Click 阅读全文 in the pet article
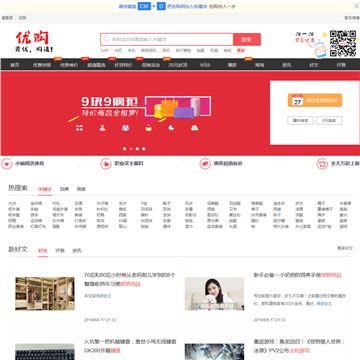The width and height of the screenshot is (360, 360). (324, 304)
